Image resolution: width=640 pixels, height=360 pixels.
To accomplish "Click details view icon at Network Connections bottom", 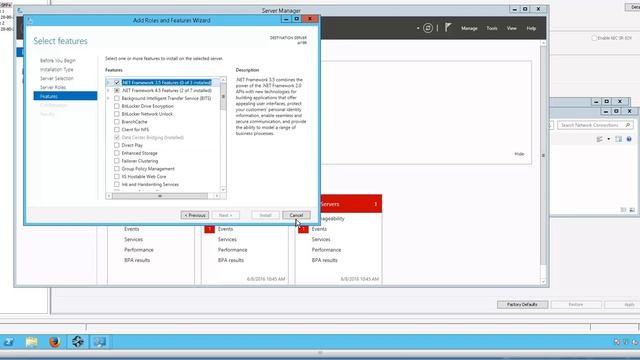I will click(x=623, y=210).
